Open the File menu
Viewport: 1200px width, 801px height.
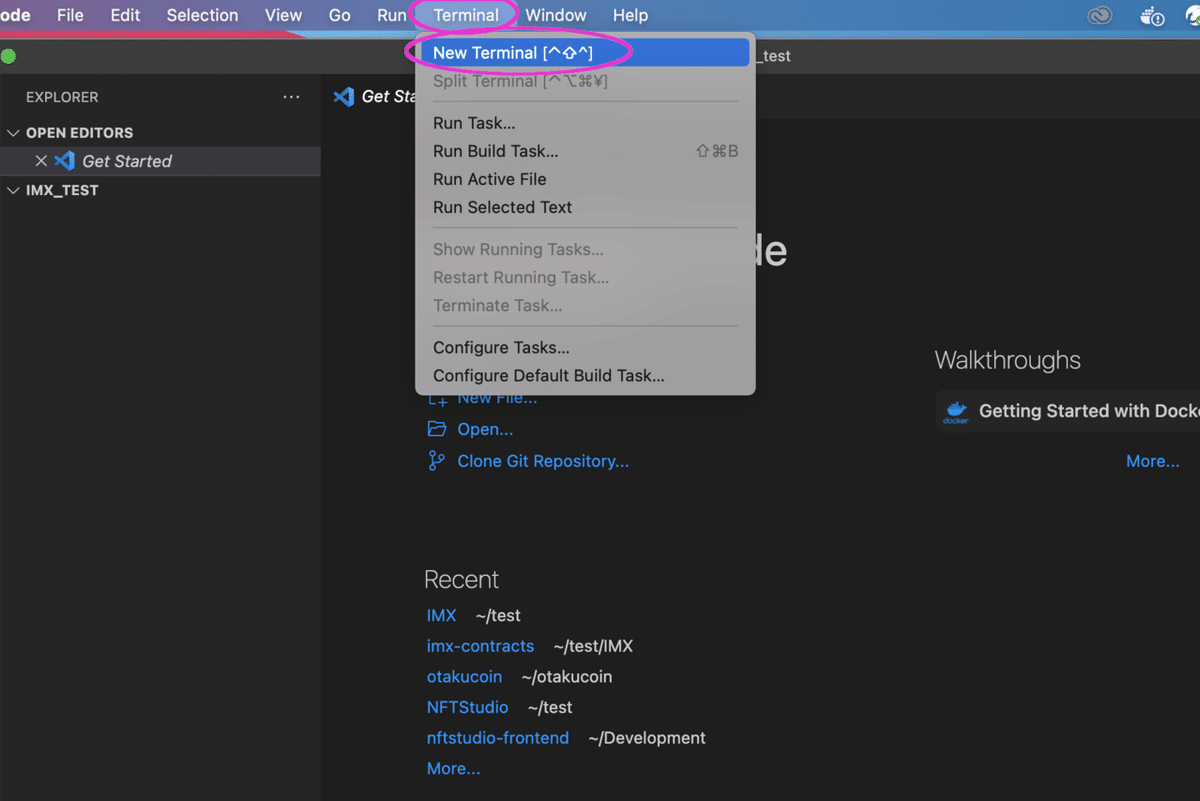coord(70,15)
